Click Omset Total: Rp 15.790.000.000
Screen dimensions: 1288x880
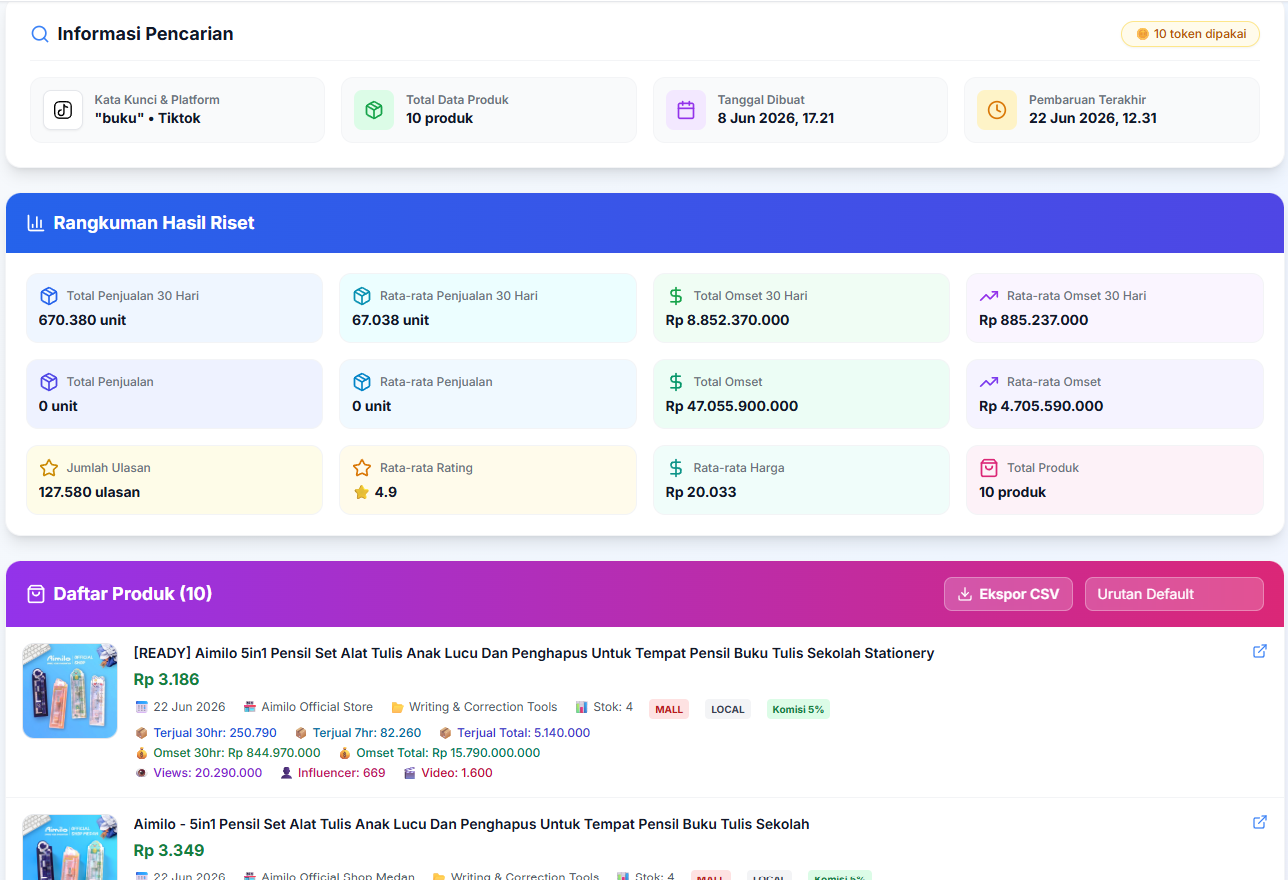[448, 753]
